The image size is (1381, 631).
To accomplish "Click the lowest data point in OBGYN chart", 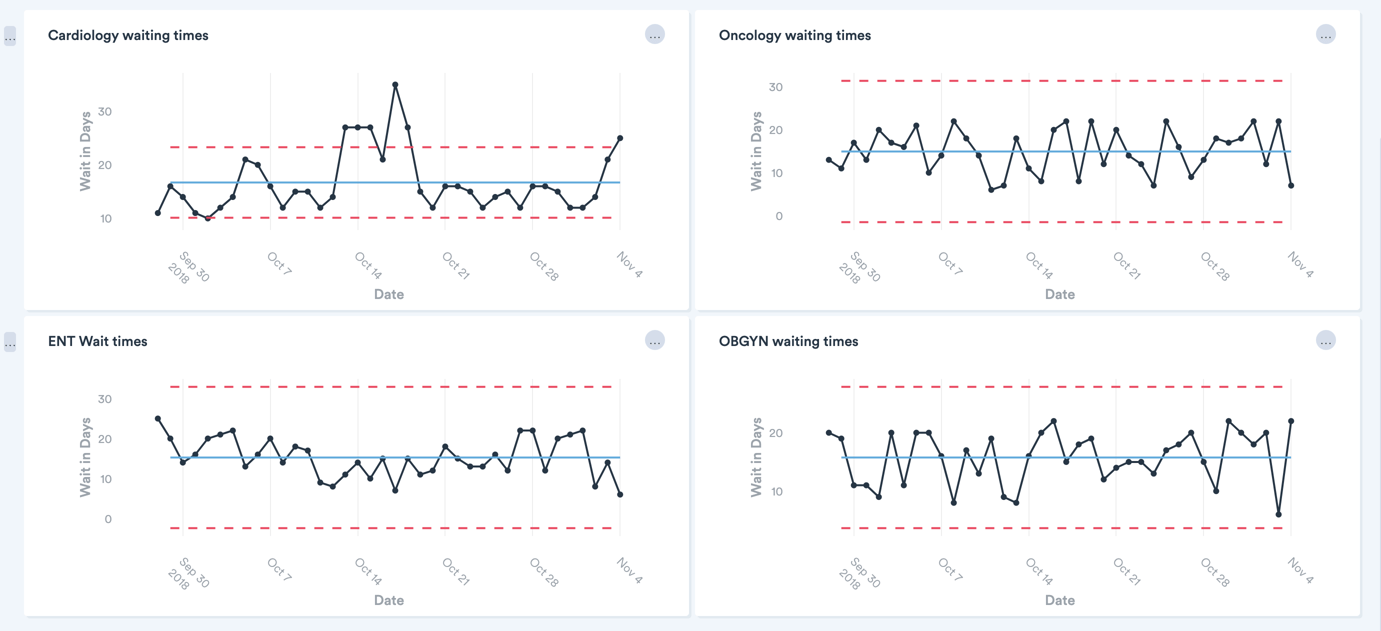I will coord(1280,513).
